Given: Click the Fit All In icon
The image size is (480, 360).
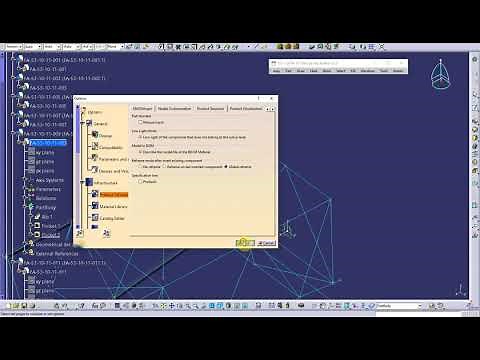Looking at the screenshot, I should 164,305.
